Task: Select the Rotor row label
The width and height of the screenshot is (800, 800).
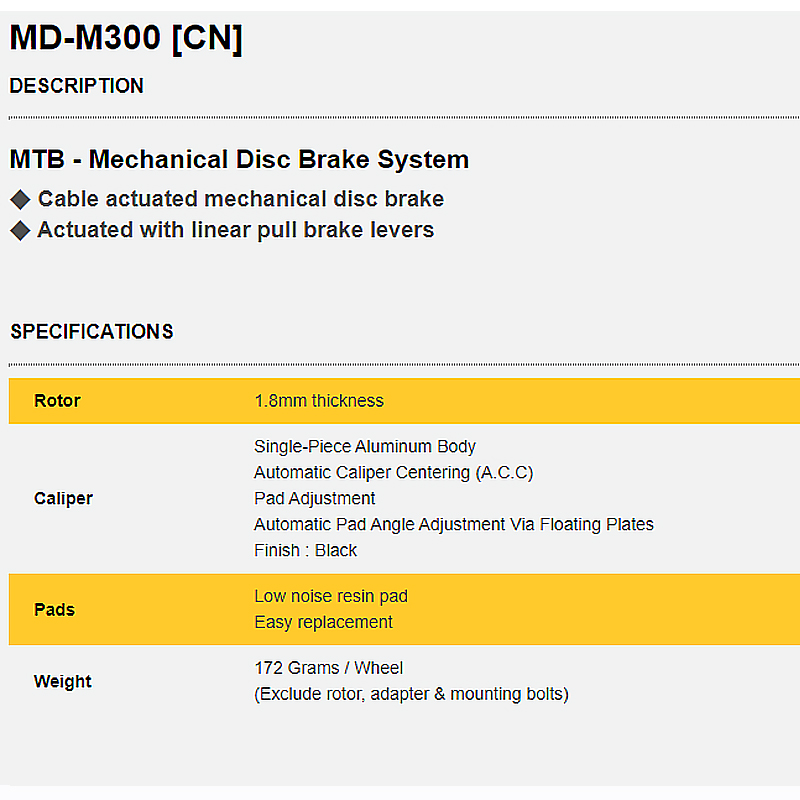Action: tap(57, 401)
